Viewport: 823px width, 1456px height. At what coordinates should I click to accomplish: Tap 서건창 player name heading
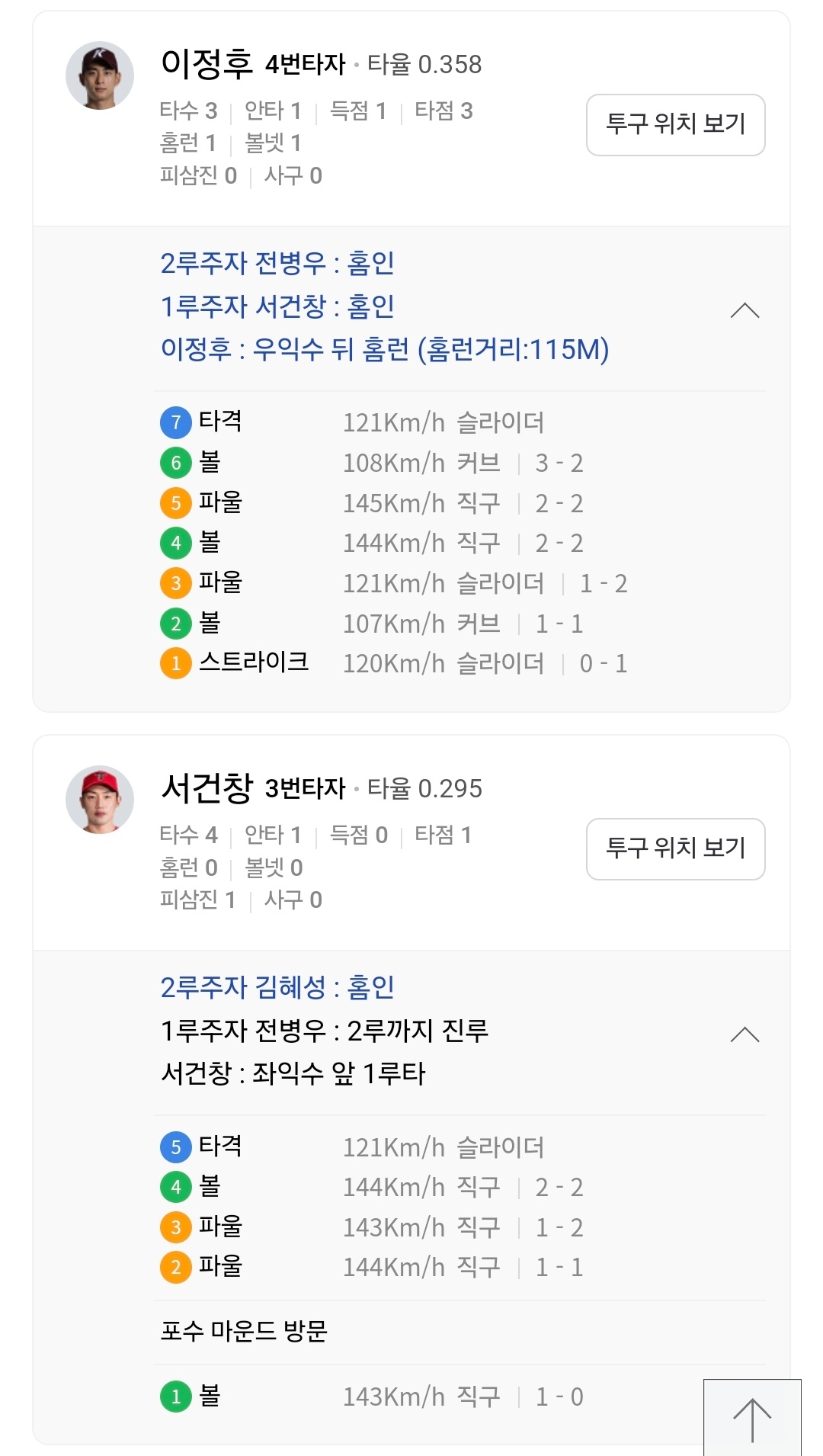pos(207,788)
